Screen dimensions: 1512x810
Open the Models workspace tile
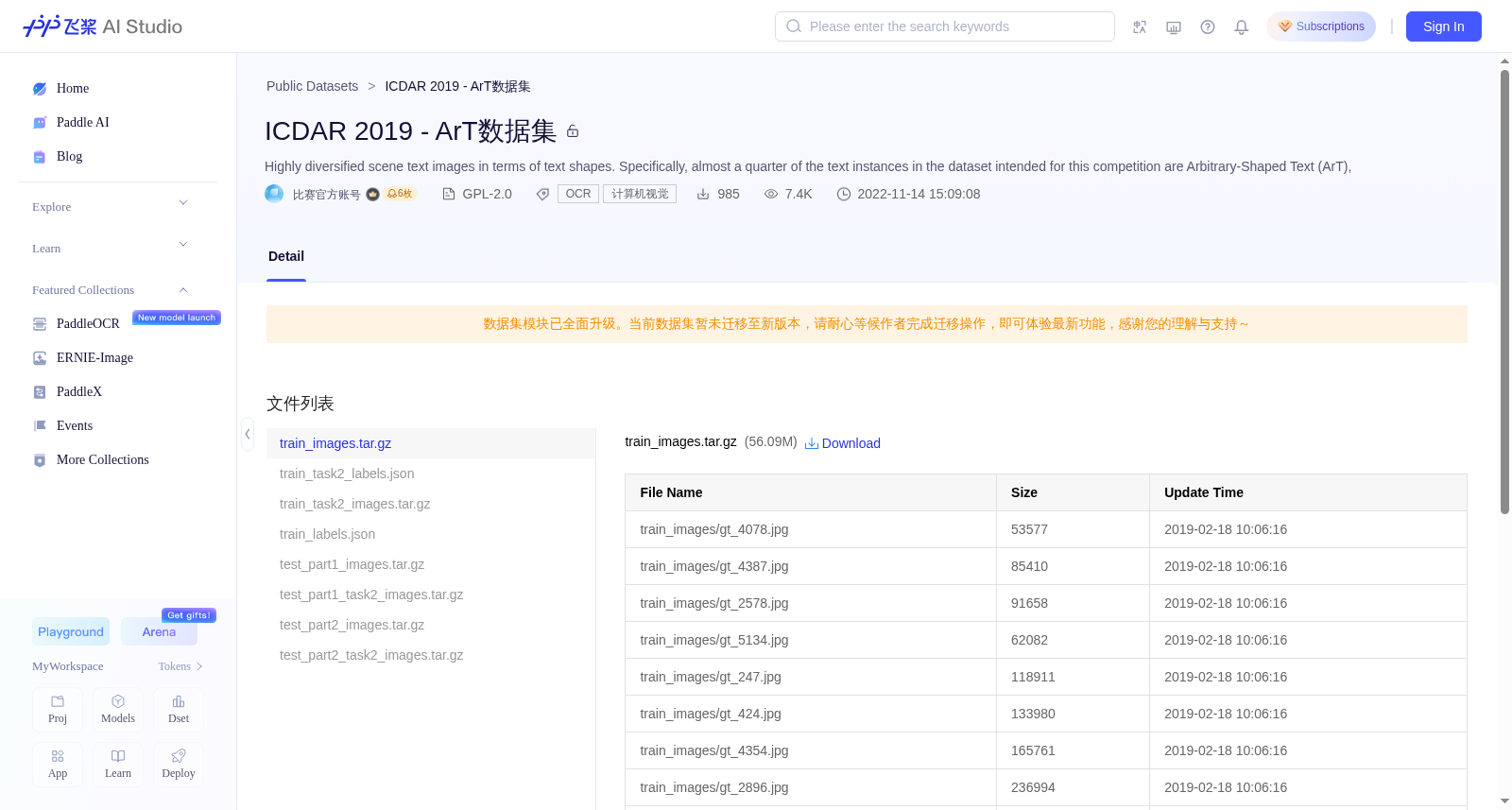[x=118, y=710]
